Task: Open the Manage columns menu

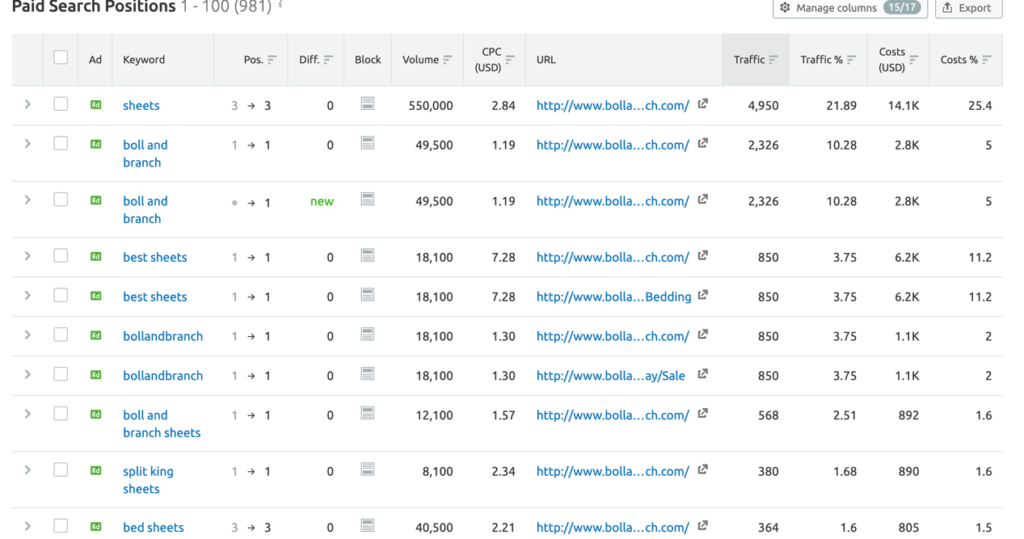Action: coord(850,8)
